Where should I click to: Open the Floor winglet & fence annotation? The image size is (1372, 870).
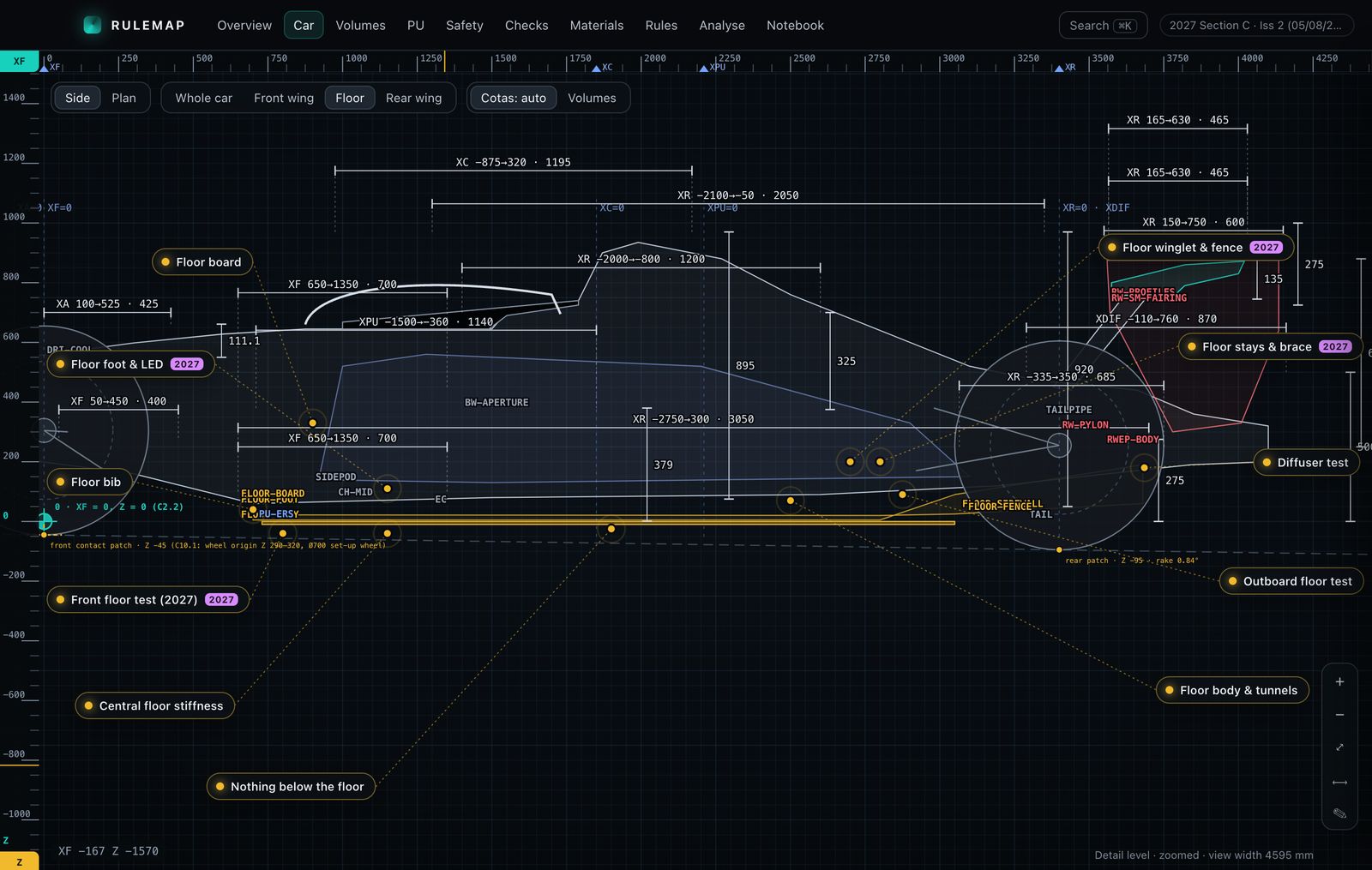click(x=1196, y=247)
